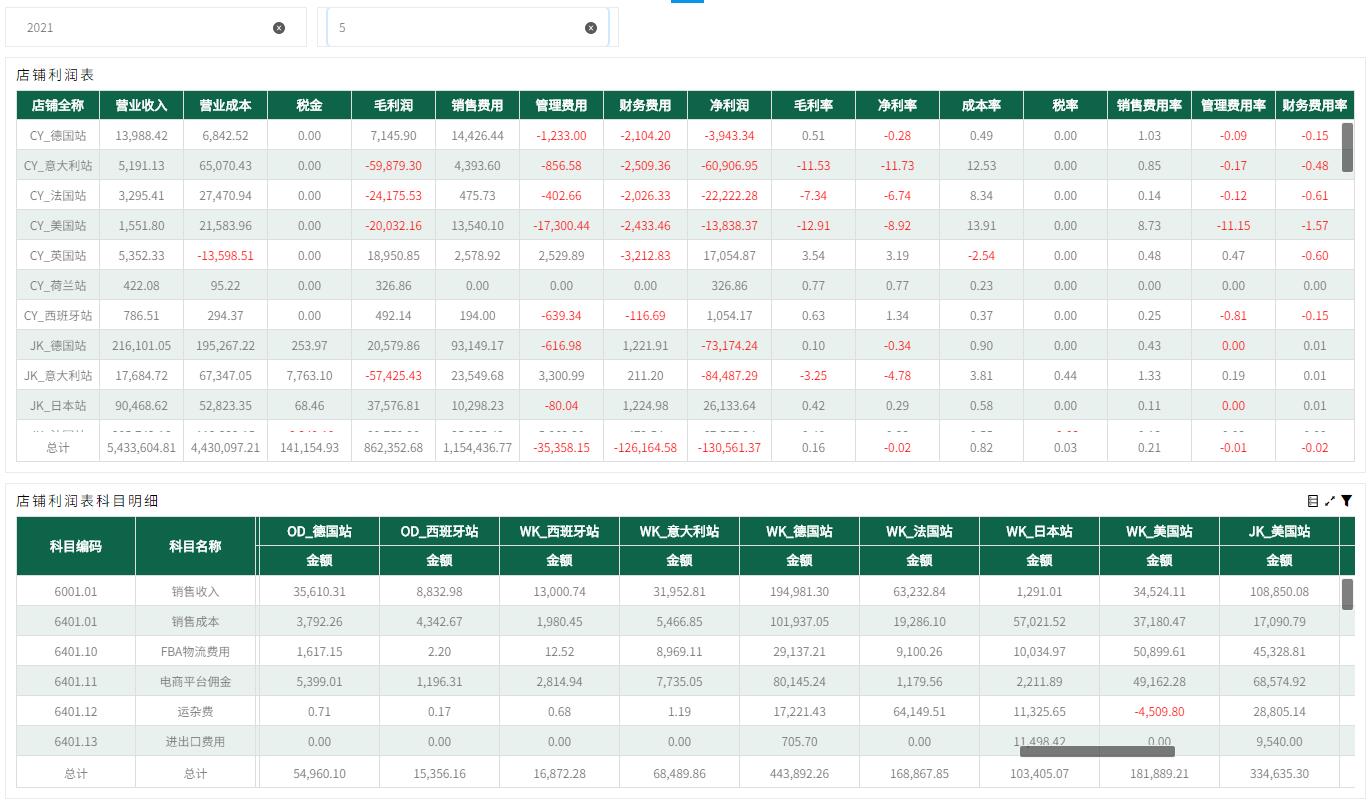Select the CY_德国站 store row

(57, 135)
